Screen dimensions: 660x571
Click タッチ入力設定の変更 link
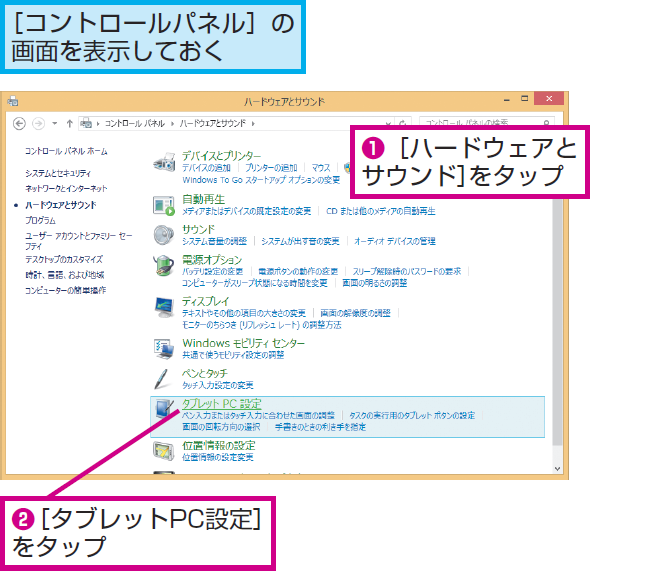[218, 385]
